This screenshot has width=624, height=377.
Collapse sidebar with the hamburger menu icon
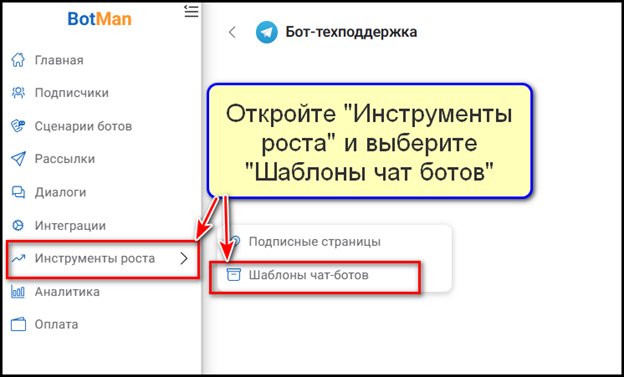click(x=191, y=11)
